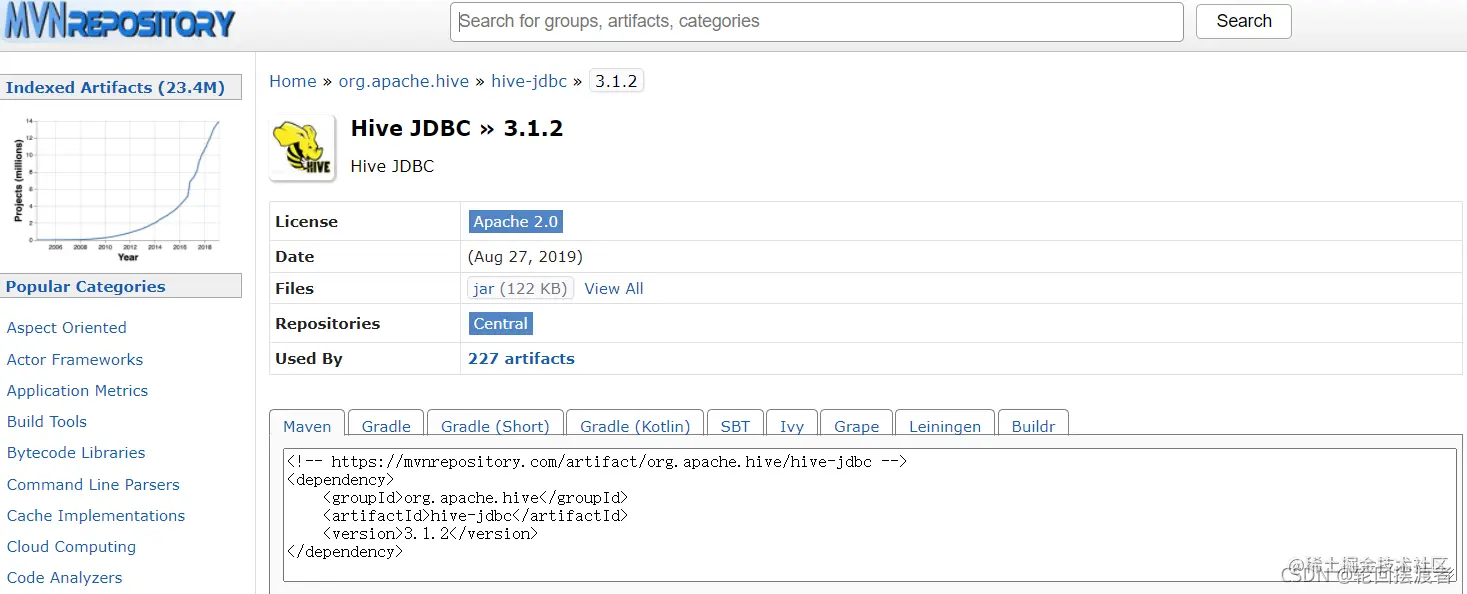Click the Repositories row label
The width and height of the screenshot is (1467, 594).
point(327,323)
